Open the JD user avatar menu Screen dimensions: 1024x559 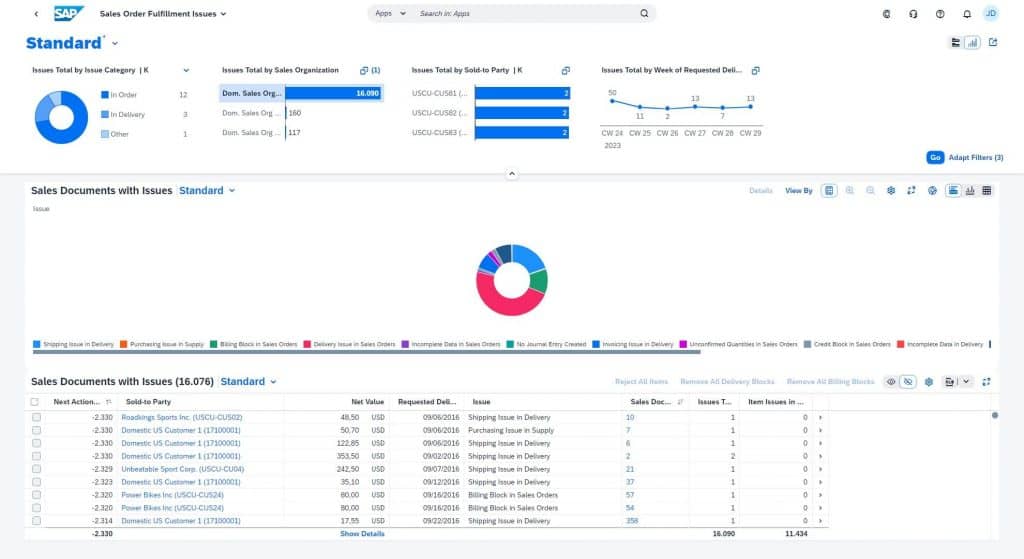[x=991, y=14]
